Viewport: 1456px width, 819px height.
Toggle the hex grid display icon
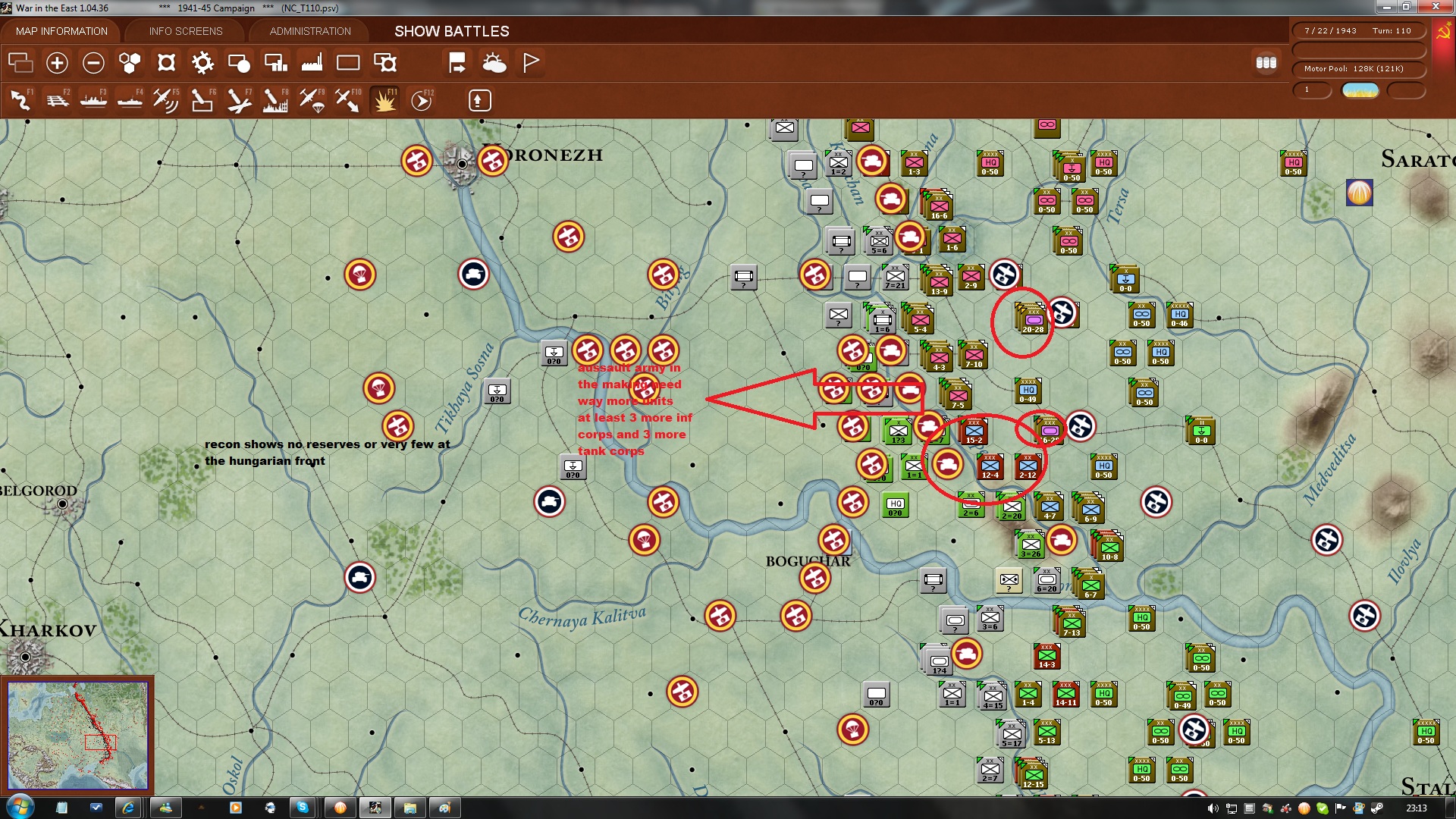click(130, 62)
